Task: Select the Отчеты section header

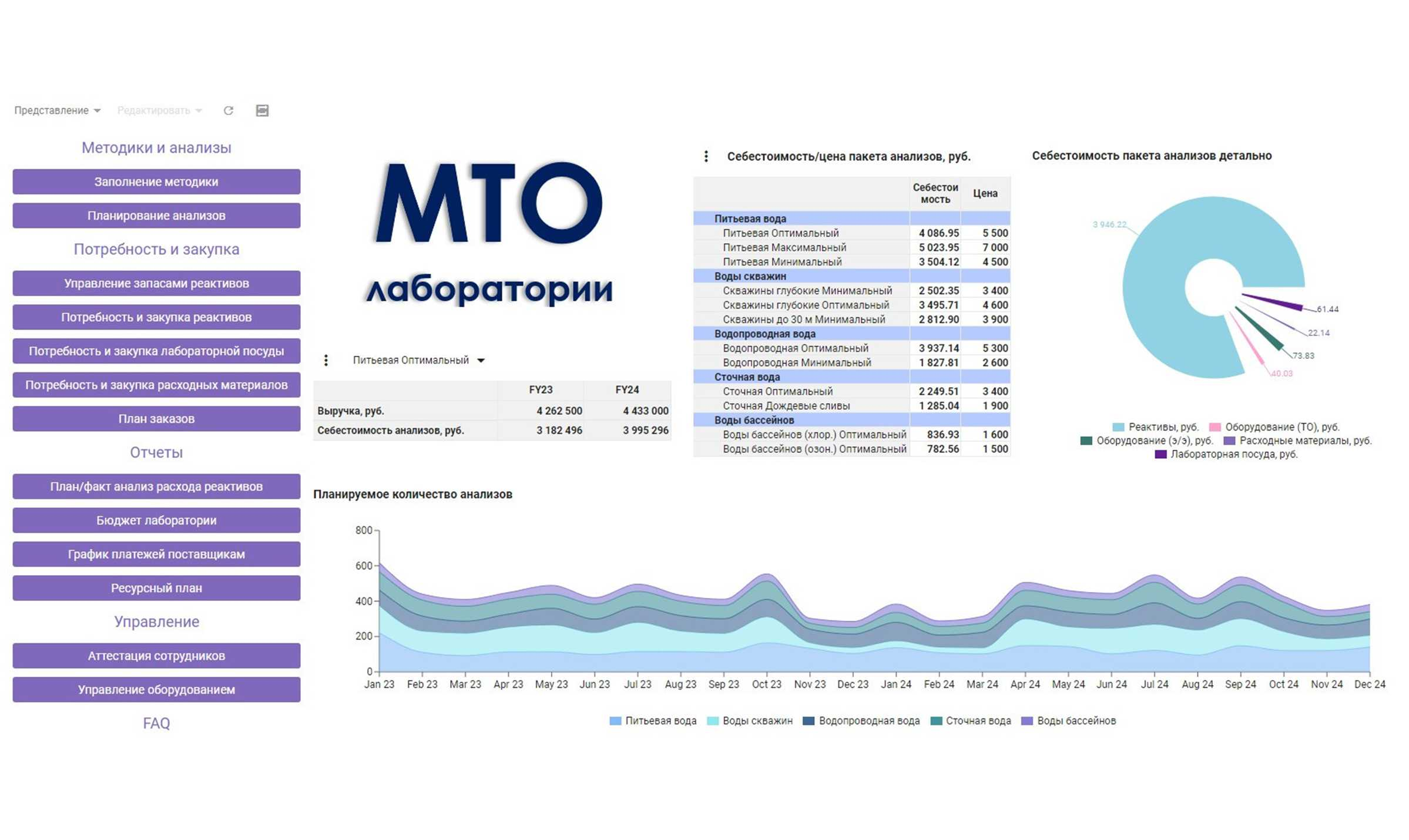Action: 156,452
